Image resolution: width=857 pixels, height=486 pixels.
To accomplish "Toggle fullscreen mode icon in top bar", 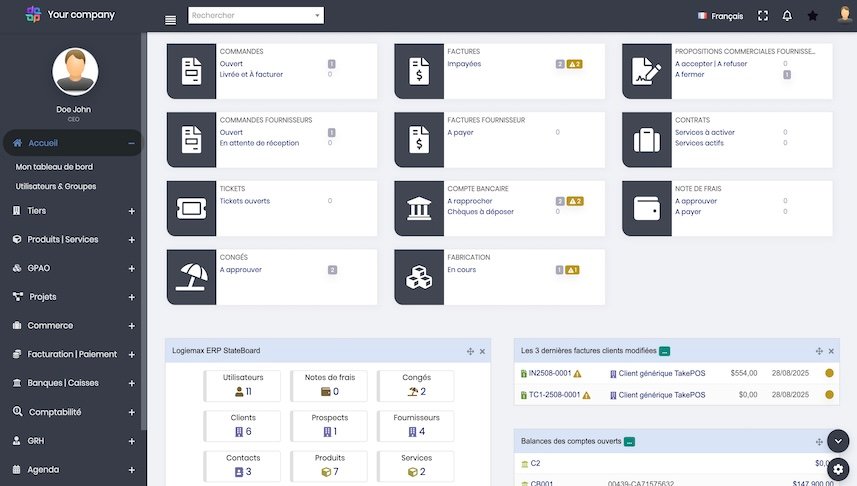I will (x=763, y=16).
